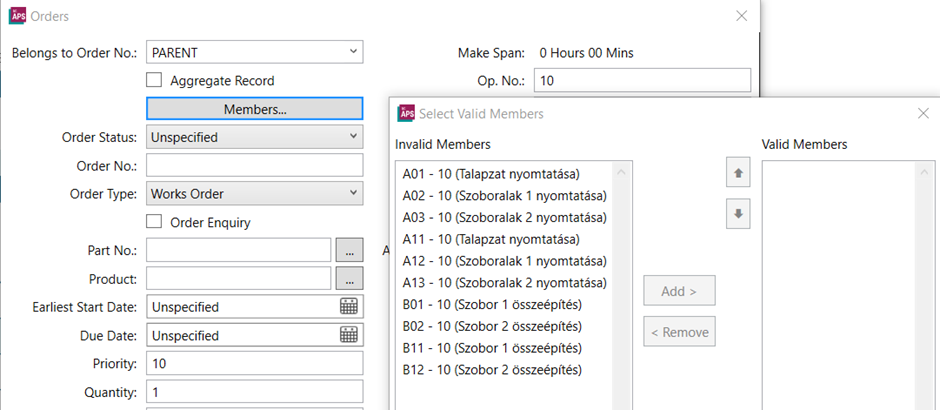Open calendar picker for Due Date
940x410 pixels.
(349, 335)
